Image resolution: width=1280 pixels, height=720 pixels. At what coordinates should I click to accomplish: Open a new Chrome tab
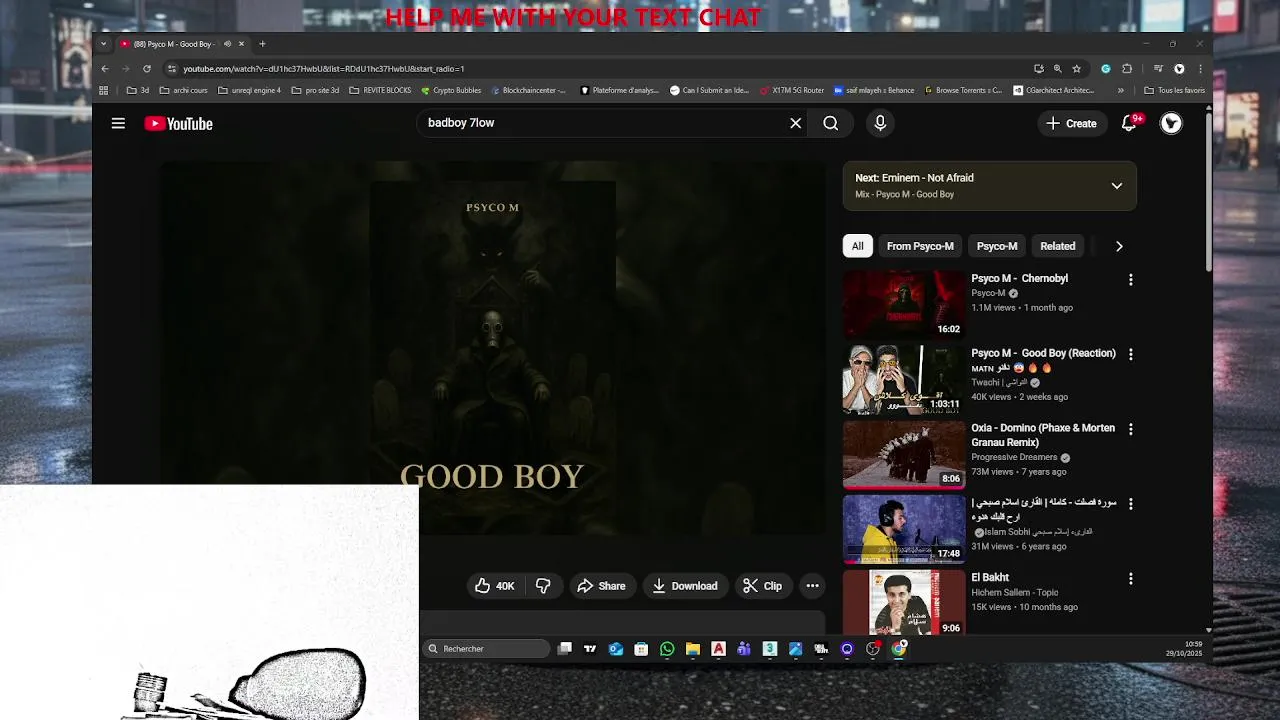coord(262,44)
